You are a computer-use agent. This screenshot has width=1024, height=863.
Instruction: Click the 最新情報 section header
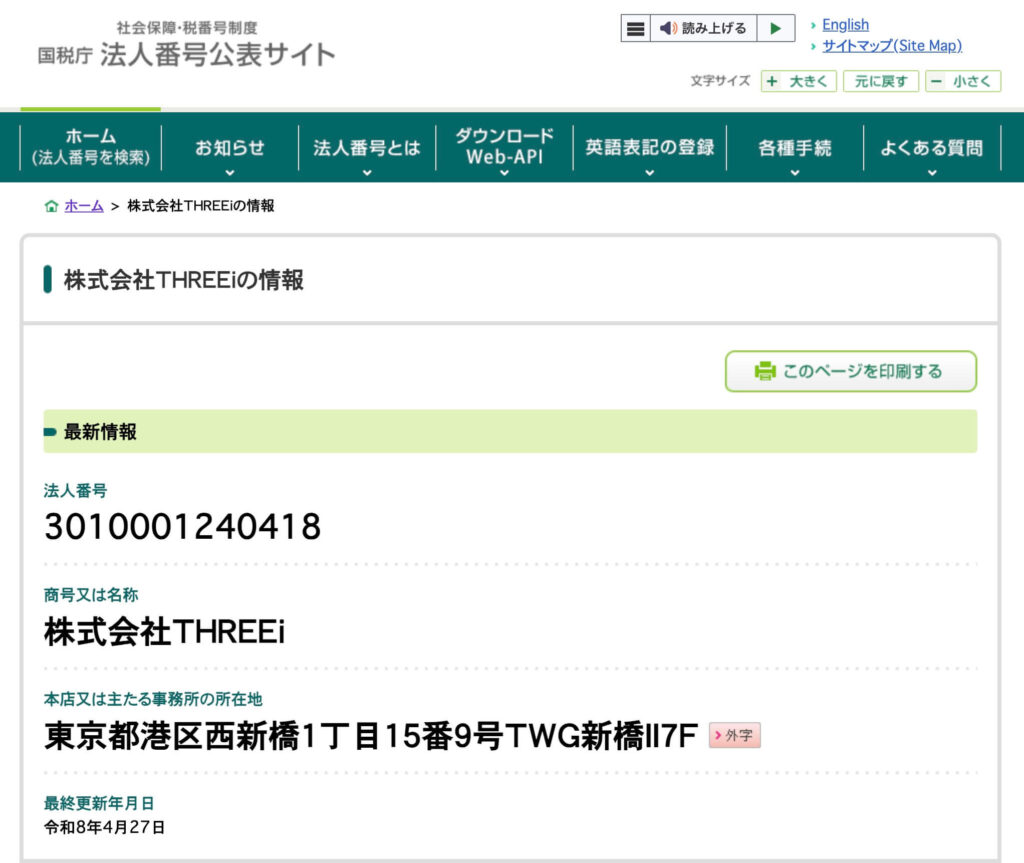coord(510,431)
